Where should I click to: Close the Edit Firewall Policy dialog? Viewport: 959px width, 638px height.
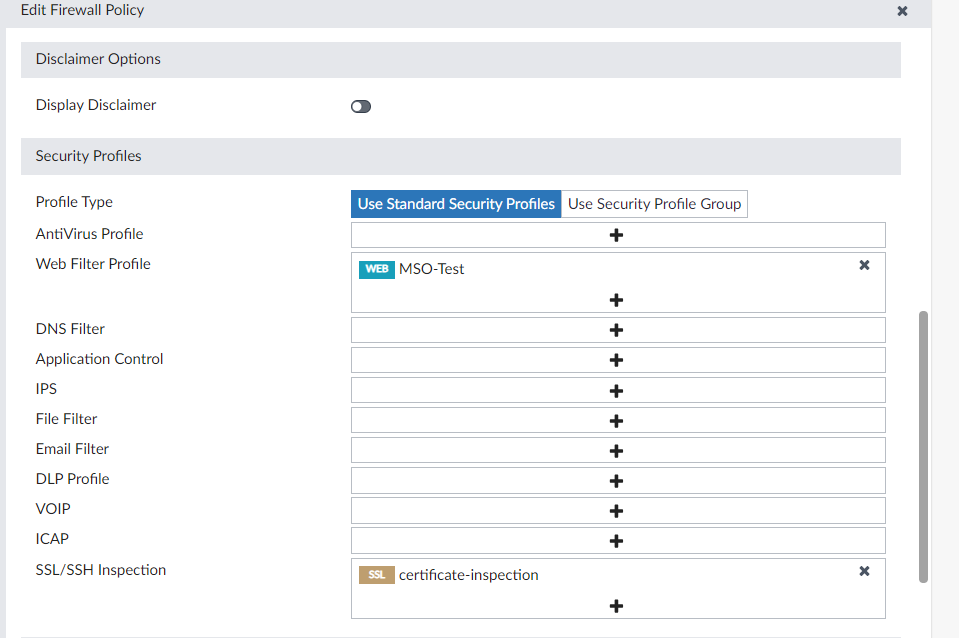tap(902, 11)
